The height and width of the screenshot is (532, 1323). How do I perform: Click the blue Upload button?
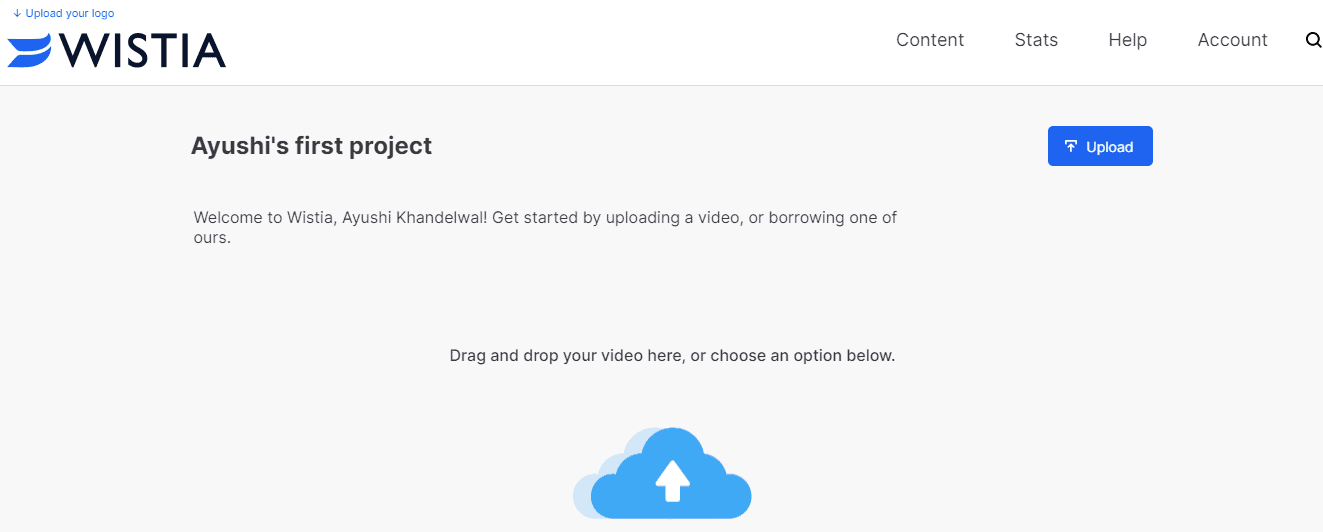[x=1100, y=146]
